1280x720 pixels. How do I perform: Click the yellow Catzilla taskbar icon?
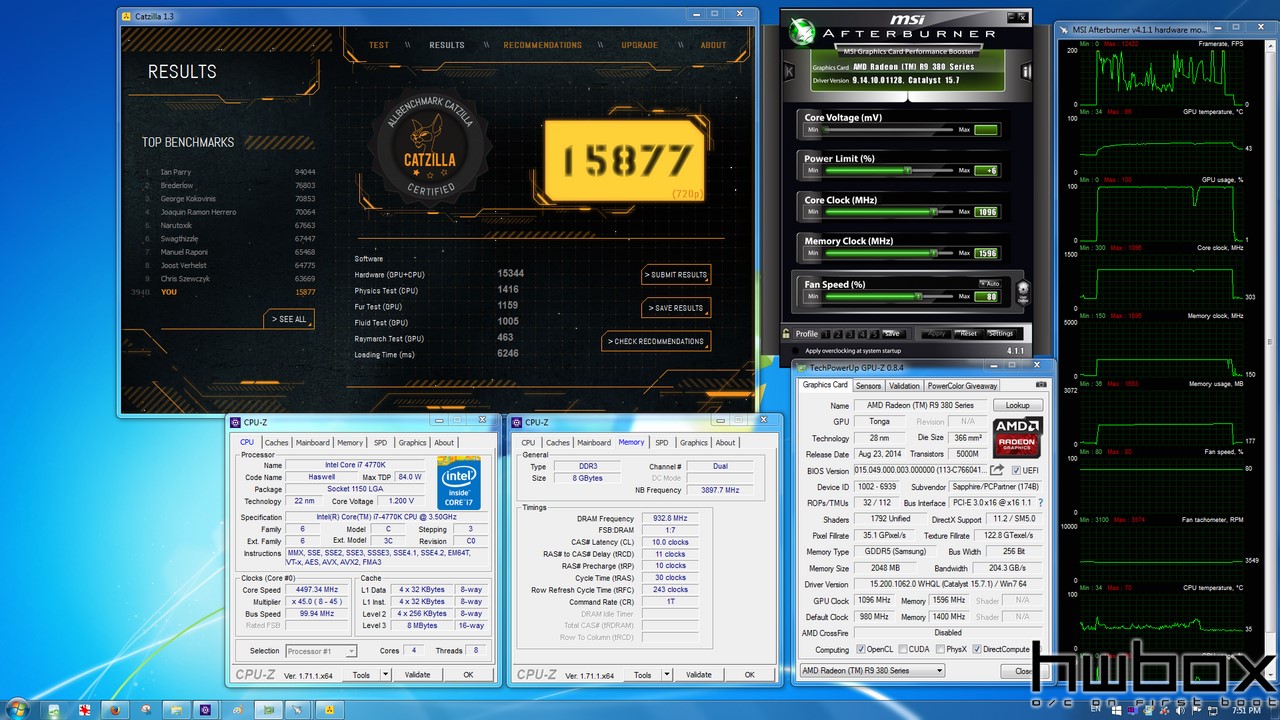pyautogui.click(x=329, y=709)
